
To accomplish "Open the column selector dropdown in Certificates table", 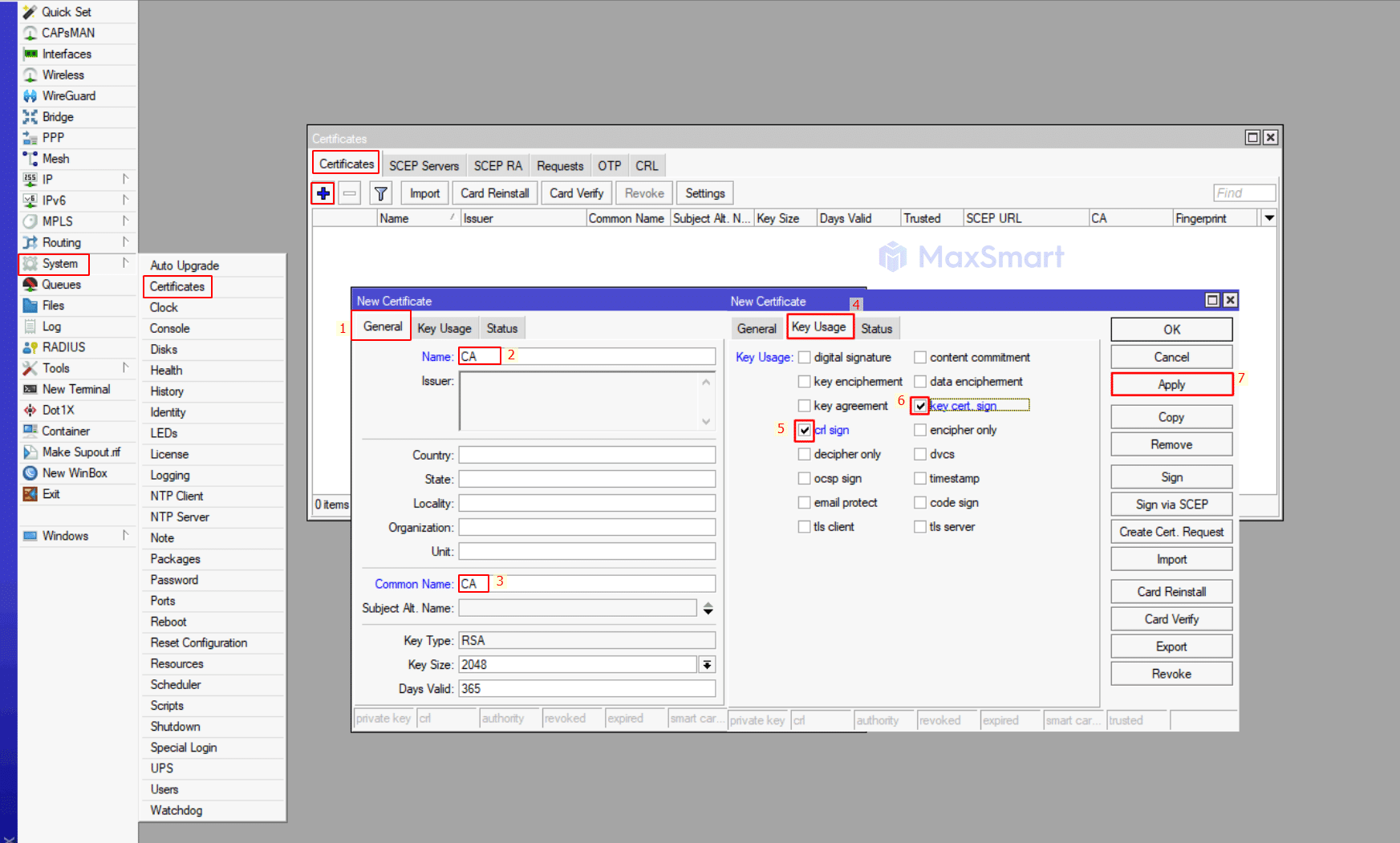I will (1268, 218).
